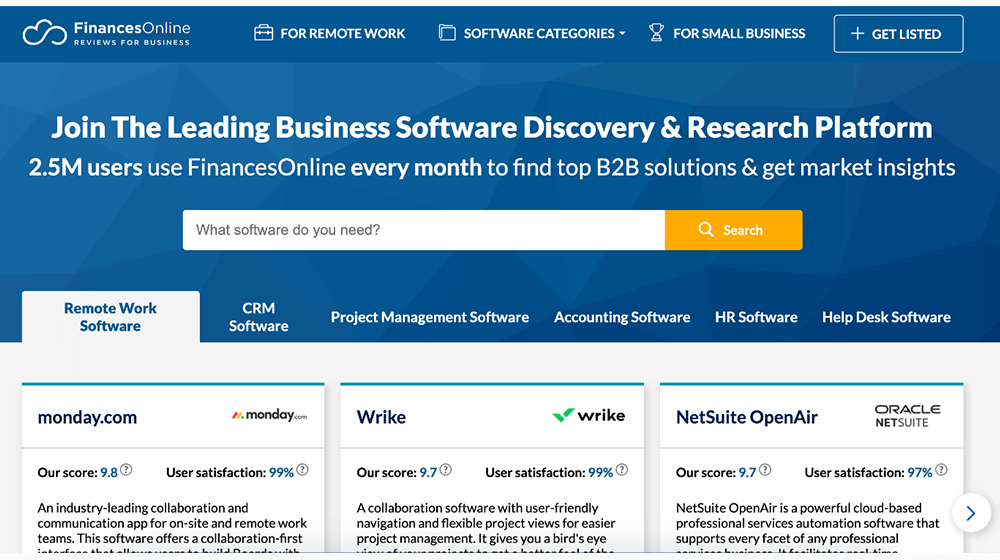The height and width of the screenshot is (560, 1000).
Task: Click the NetSuite OpenAir 97% satisfaction value
Action: point(920,473)
